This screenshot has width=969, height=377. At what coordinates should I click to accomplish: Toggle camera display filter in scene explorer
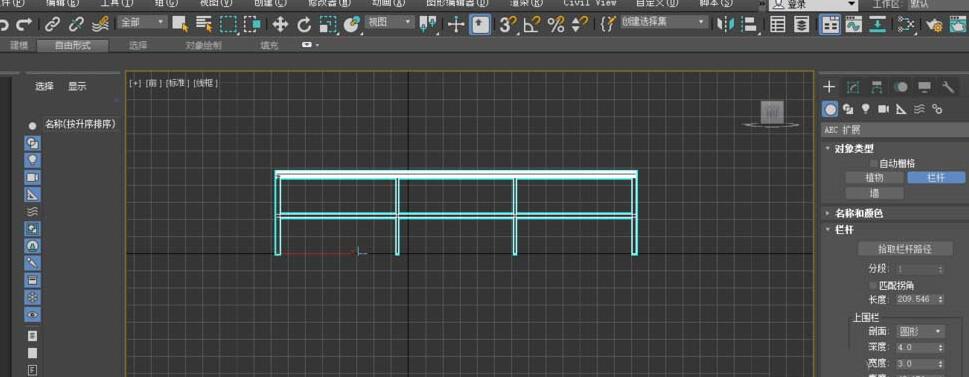33,177
